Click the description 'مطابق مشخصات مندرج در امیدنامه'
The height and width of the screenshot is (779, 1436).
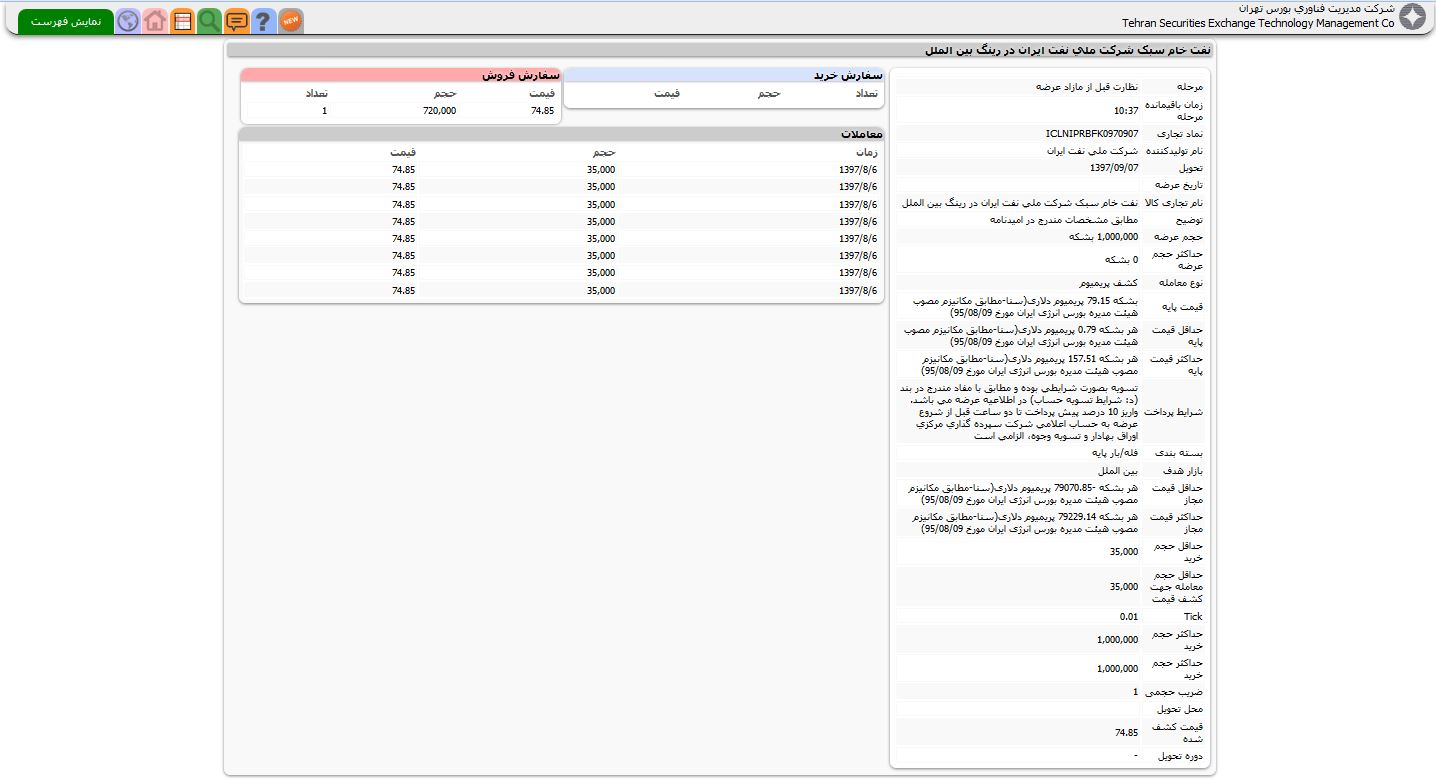click(1065, 219)
